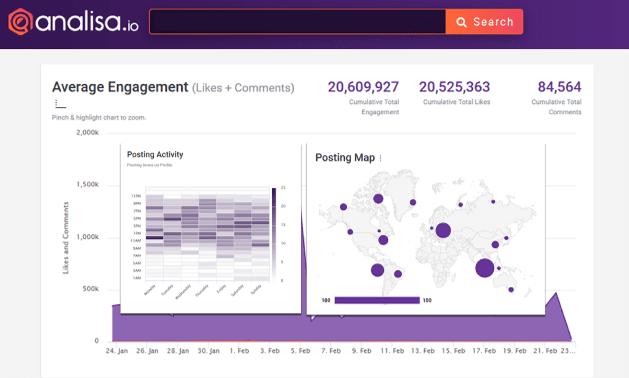Image resolution: width=629 pixels, height=378 pixels.
Task: Click the 20,525,363 total likes value
Action: coord(455,87)
